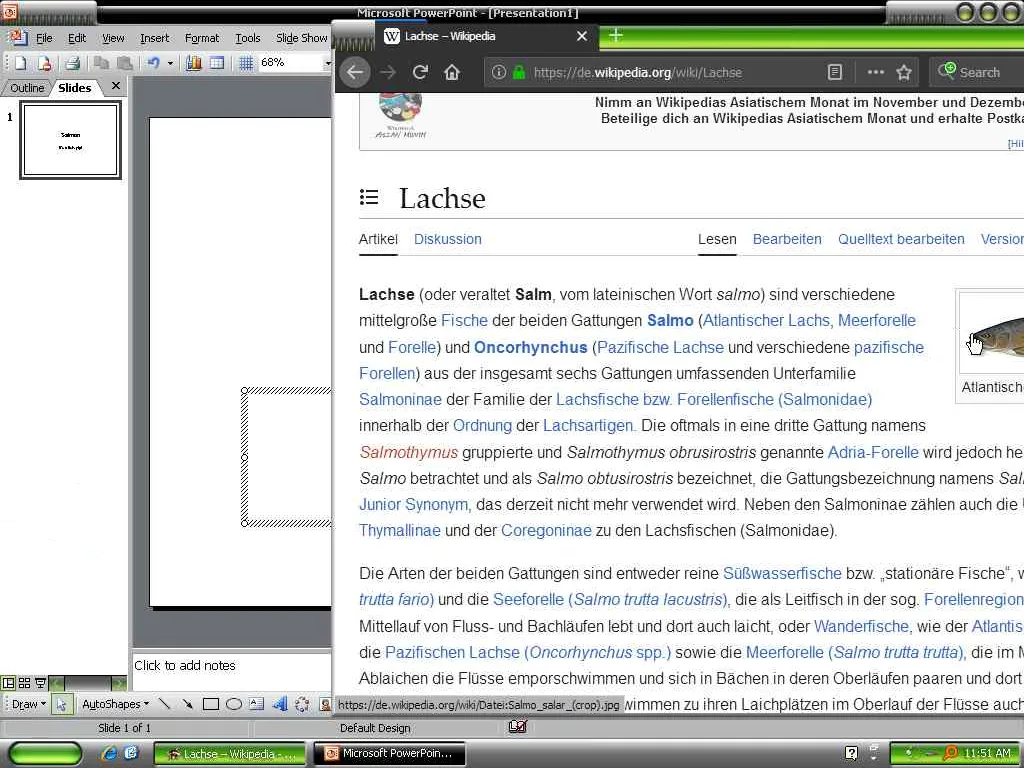Click the site information icon in address bar
The image size is (1024, 768).
tap(498, 72)
